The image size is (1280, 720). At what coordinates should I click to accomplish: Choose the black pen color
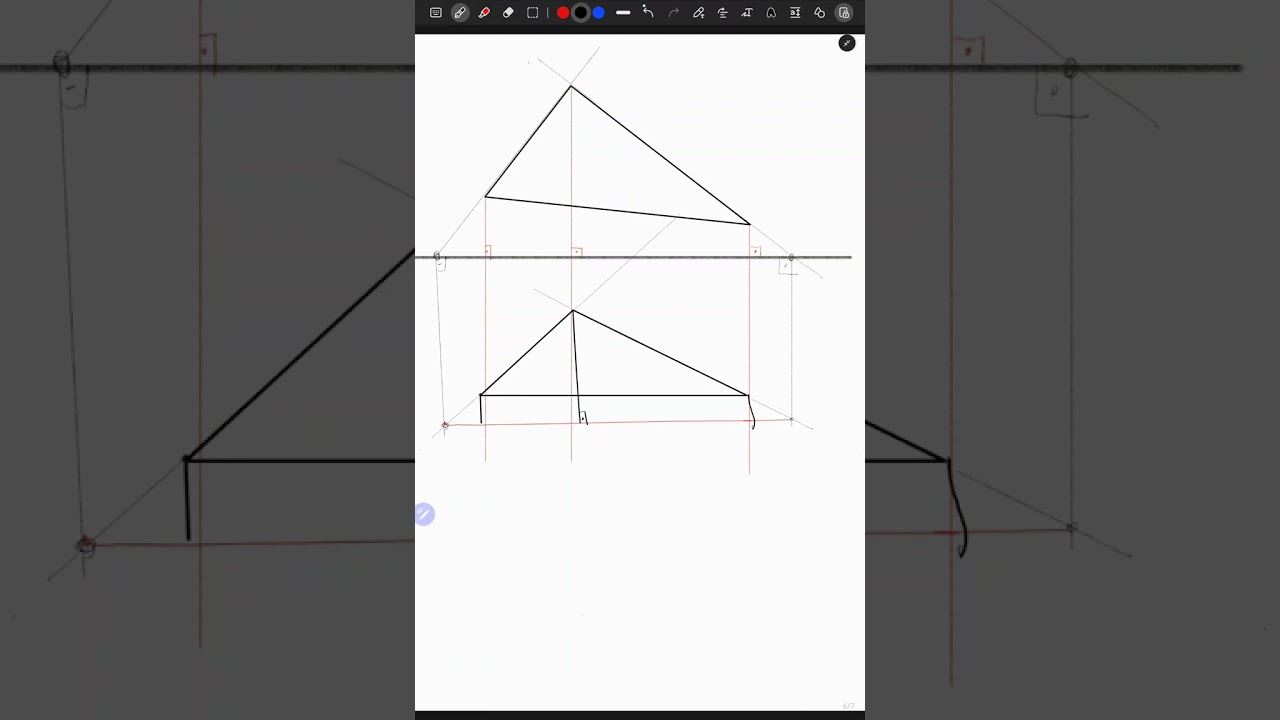click(580, 13)
